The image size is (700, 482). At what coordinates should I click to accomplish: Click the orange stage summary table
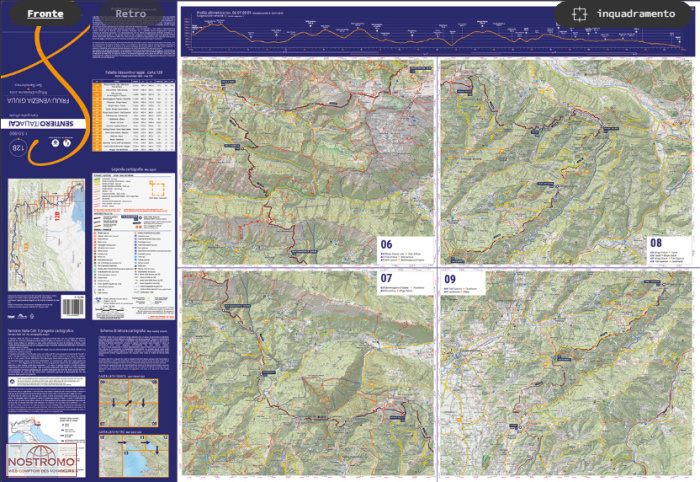click(133, 115)
